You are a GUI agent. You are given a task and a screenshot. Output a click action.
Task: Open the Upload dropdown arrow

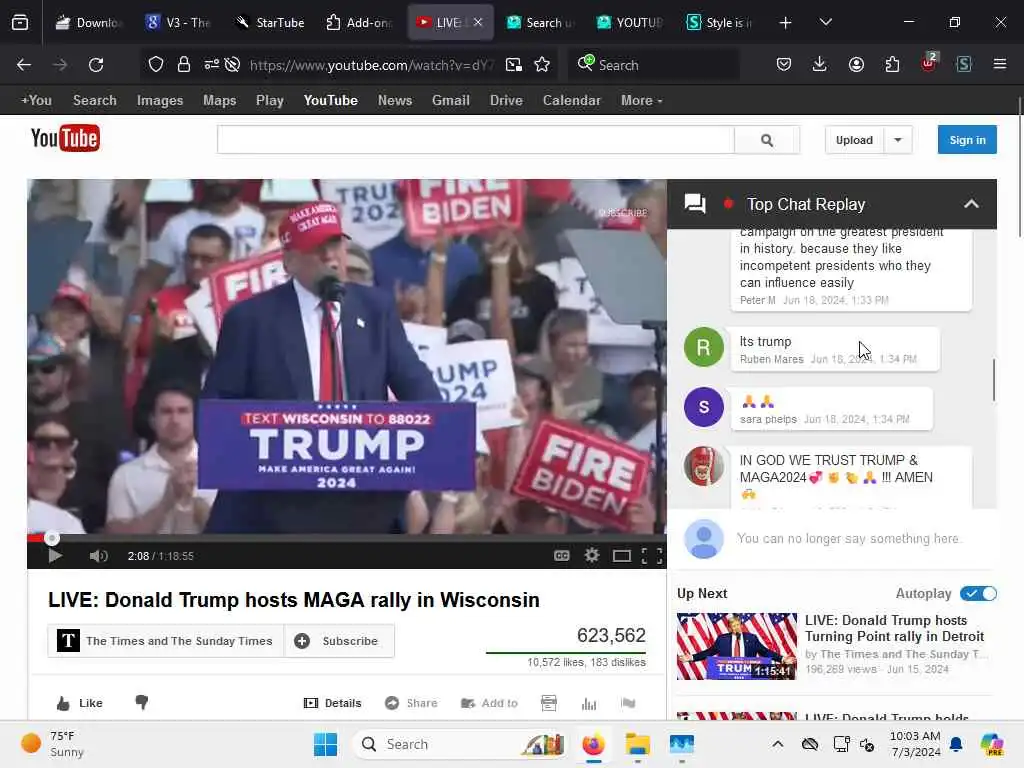tap(898, 140)
